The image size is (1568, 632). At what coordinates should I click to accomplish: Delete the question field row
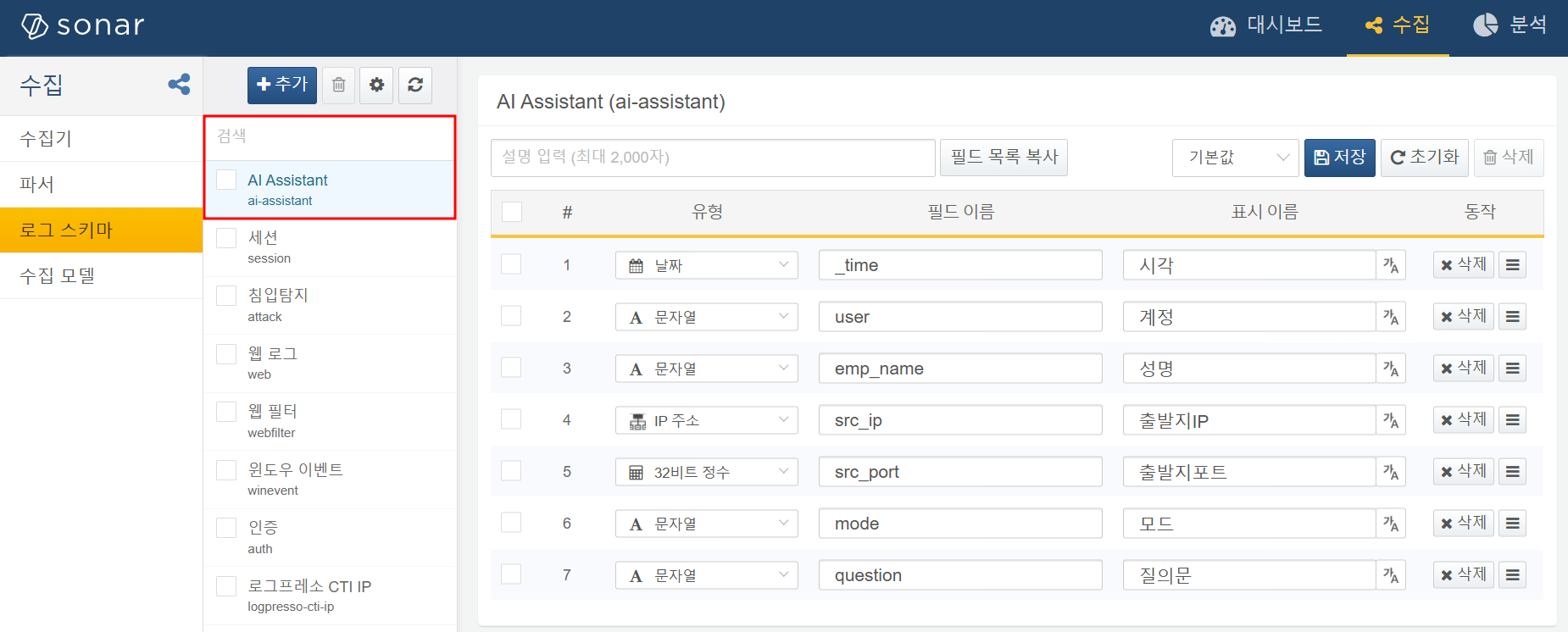(x=1464, y=575)
